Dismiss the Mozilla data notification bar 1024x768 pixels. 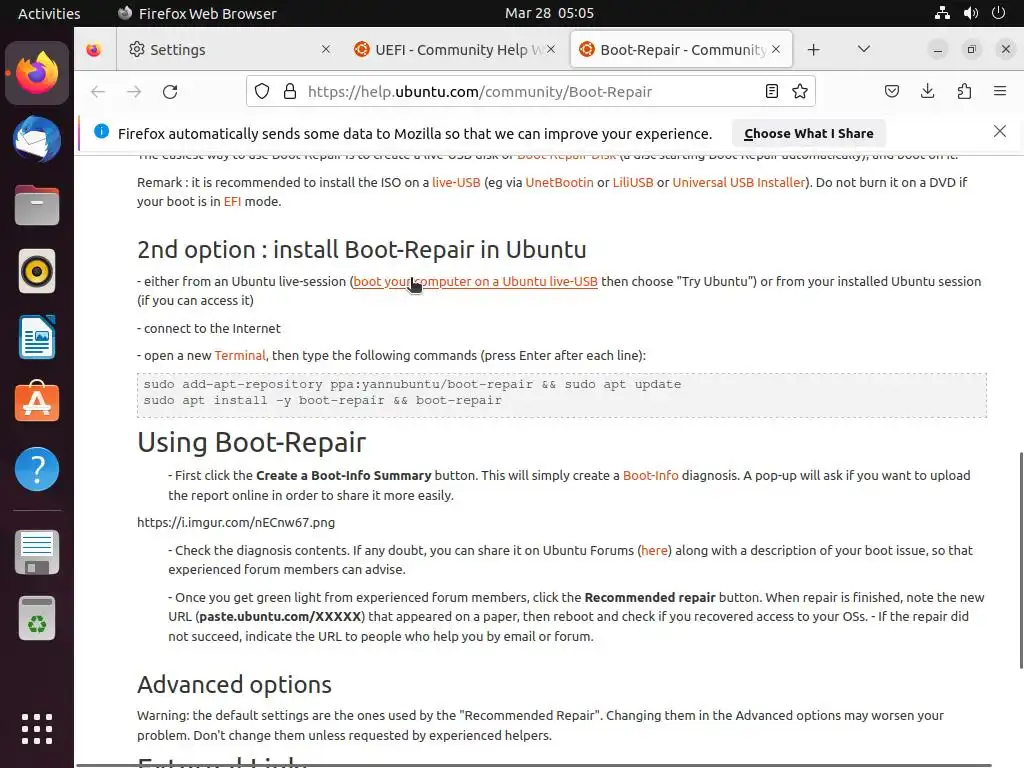(x=1000, y=132)
